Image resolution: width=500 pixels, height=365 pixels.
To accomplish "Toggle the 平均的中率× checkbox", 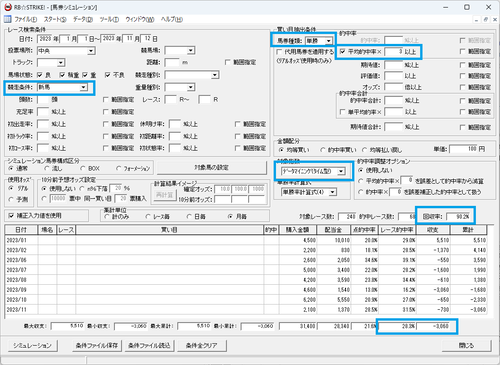I will coord(342,51).
